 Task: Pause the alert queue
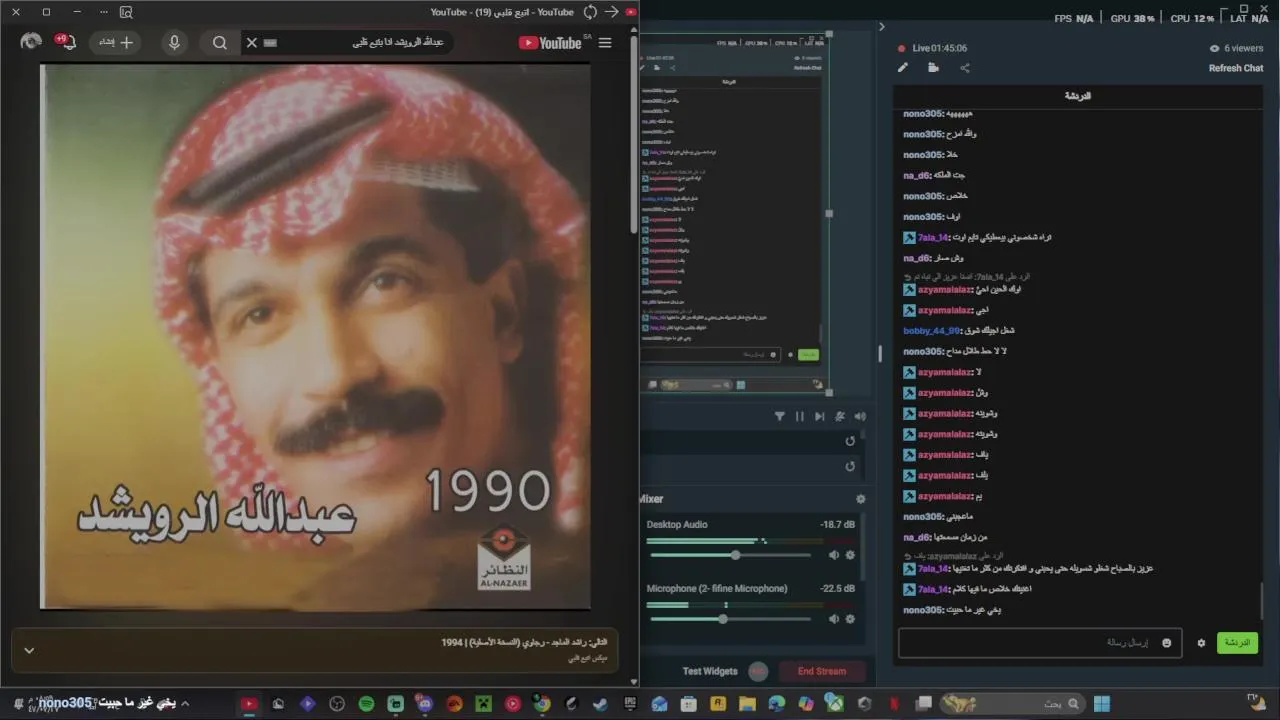(x=800, y=416)
